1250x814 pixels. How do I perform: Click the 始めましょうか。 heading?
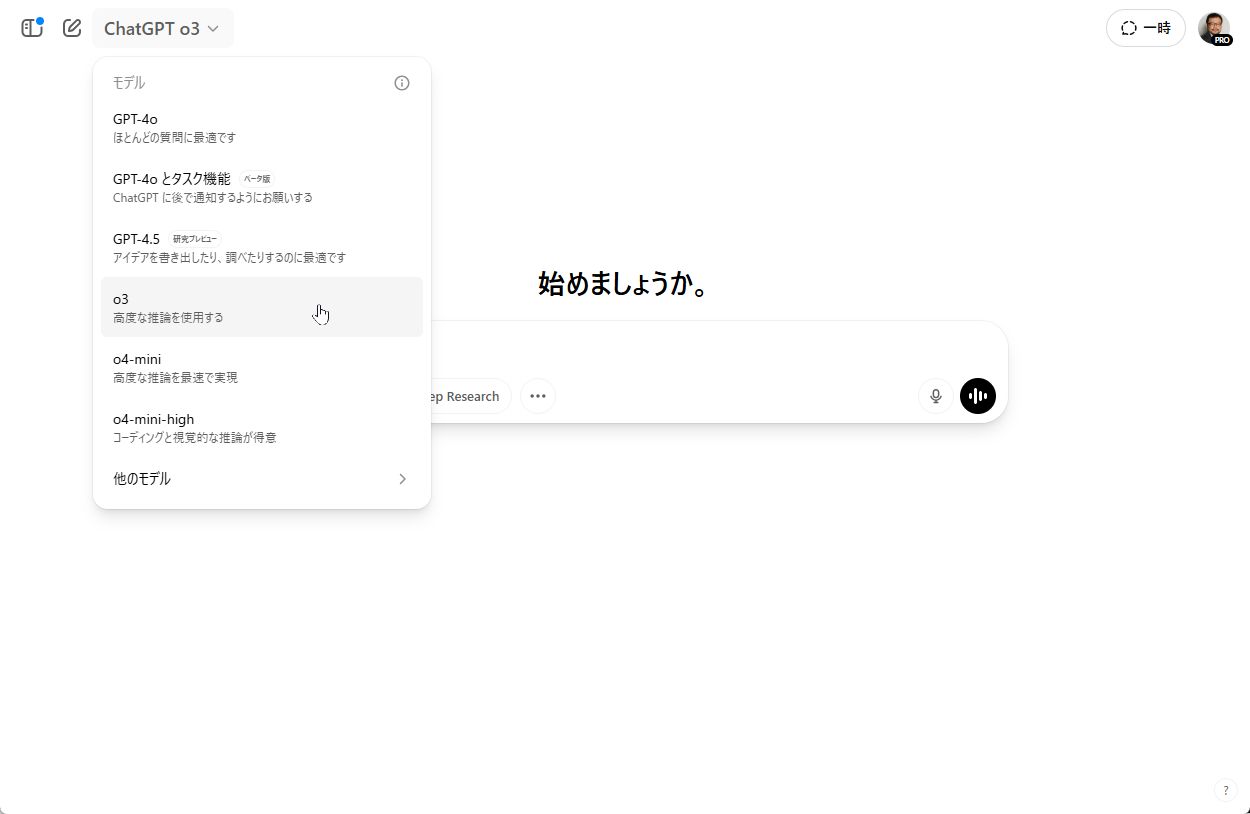(625, 284)
